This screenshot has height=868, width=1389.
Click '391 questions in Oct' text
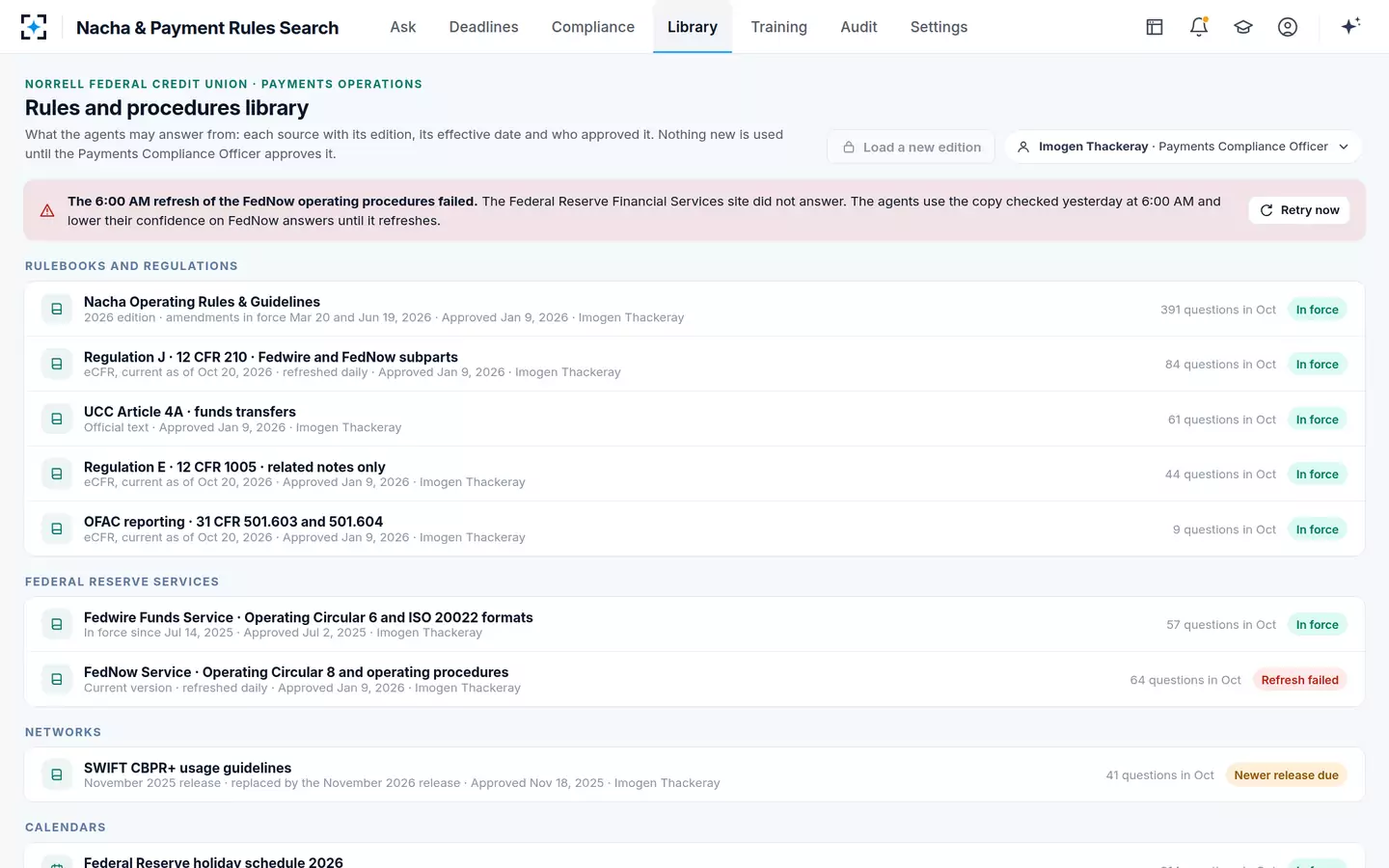(1218, 310)
